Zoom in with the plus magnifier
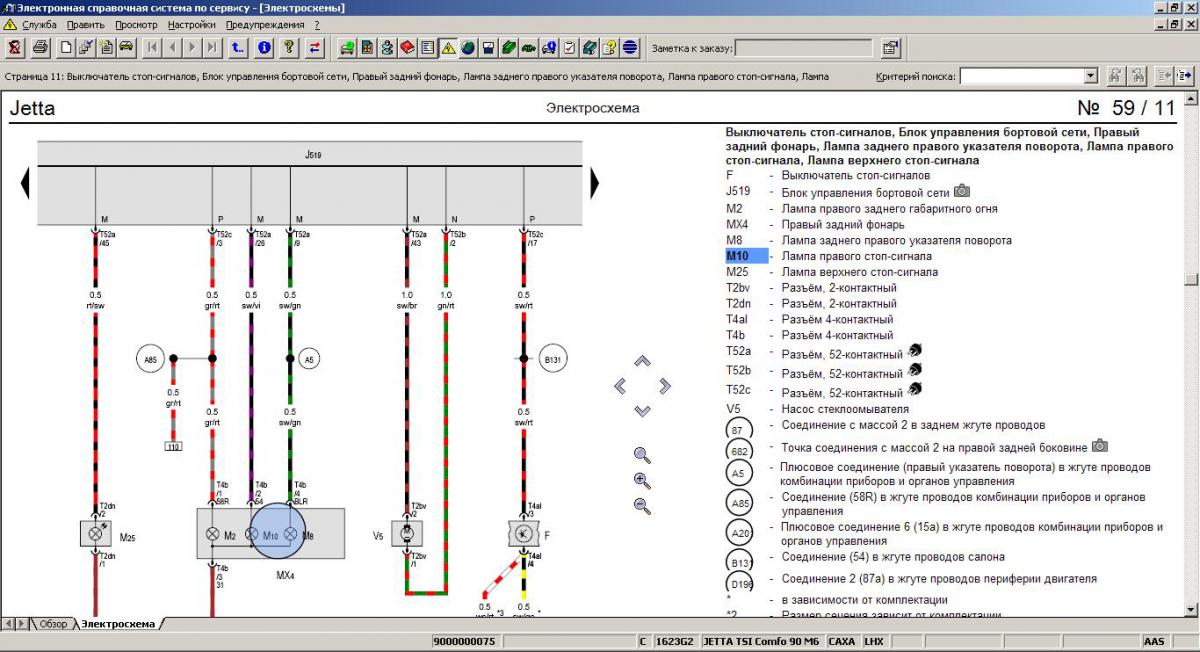1200x652 pixels. (642, 480)
